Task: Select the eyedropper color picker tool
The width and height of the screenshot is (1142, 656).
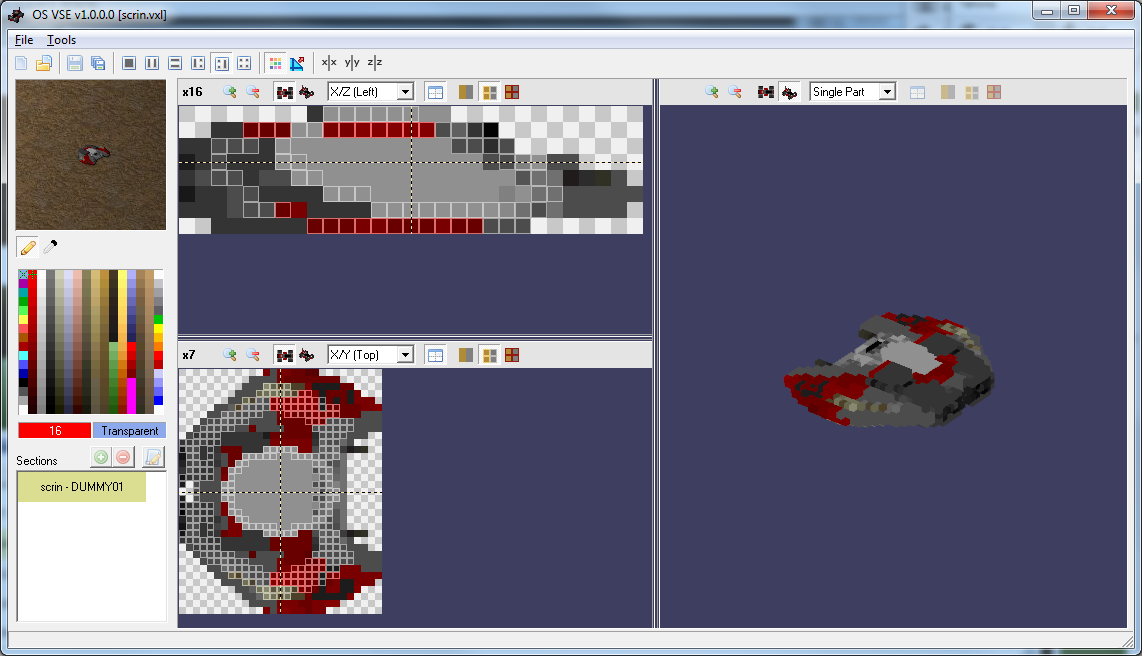Action: click(x=50, y=246)
